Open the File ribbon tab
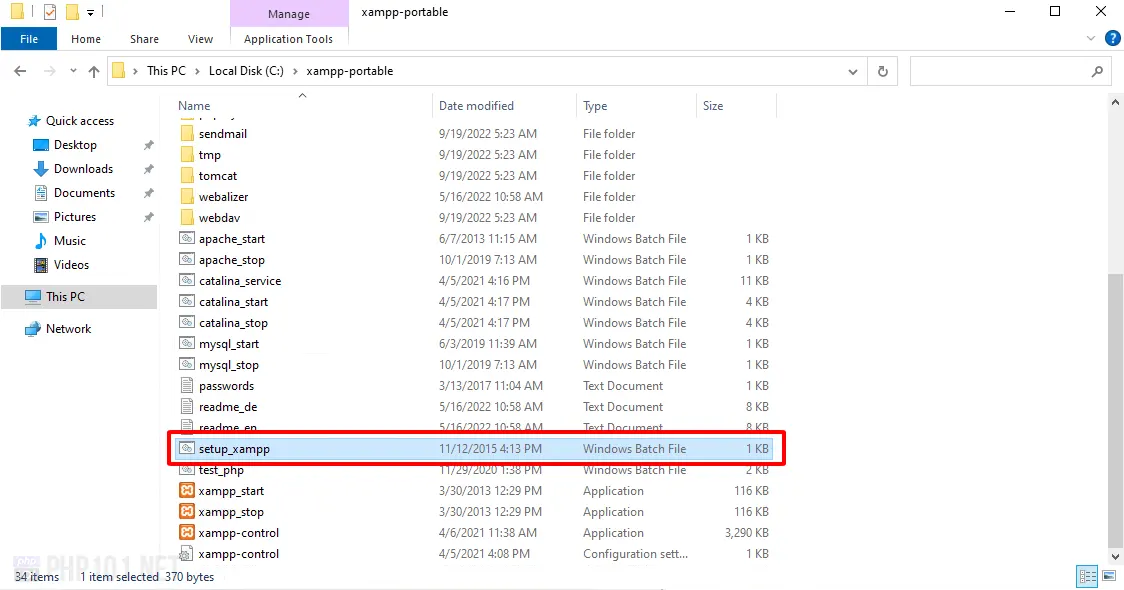Screen dimensions: 1124x590 coord(29,39)
